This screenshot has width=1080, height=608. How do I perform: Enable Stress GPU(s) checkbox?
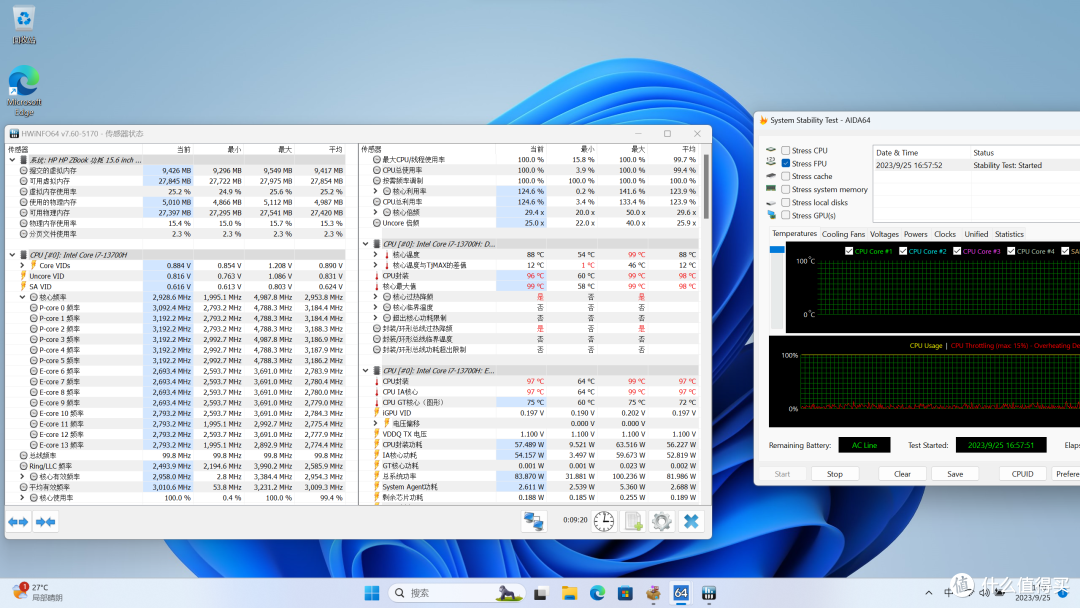(785, 216)
